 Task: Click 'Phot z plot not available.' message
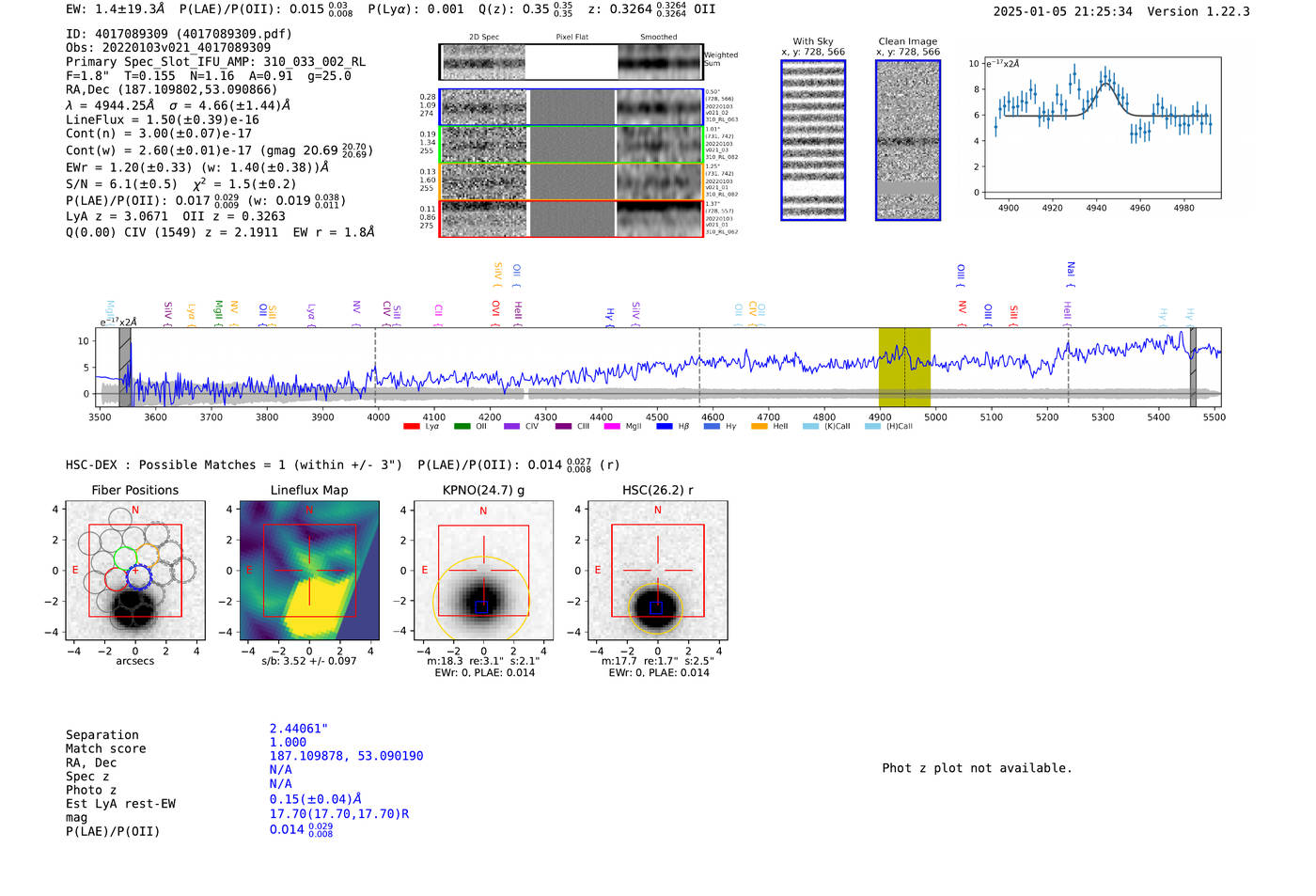pos(978,768)
